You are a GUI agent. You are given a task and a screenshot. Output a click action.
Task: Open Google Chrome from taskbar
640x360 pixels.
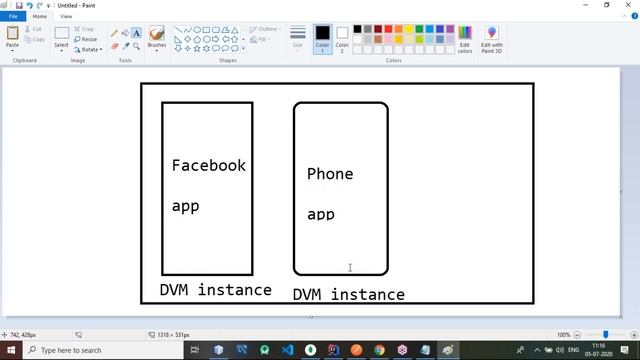tap(380, 350)
